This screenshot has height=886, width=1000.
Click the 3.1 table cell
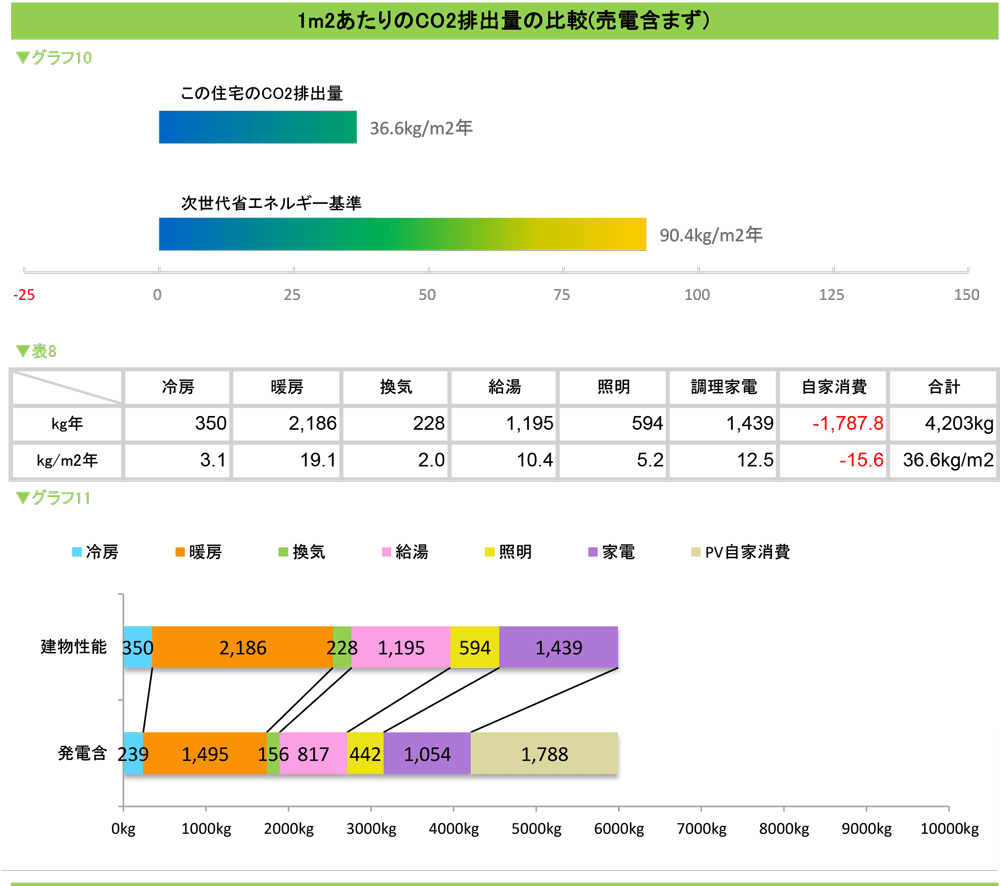pyautogui.click(x=177, y=460)
